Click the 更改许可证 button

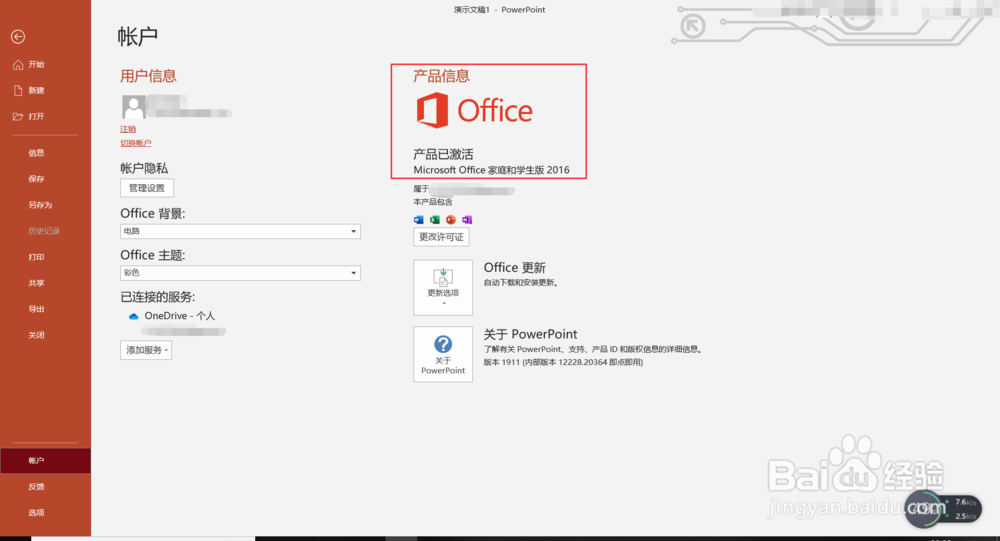441,237
